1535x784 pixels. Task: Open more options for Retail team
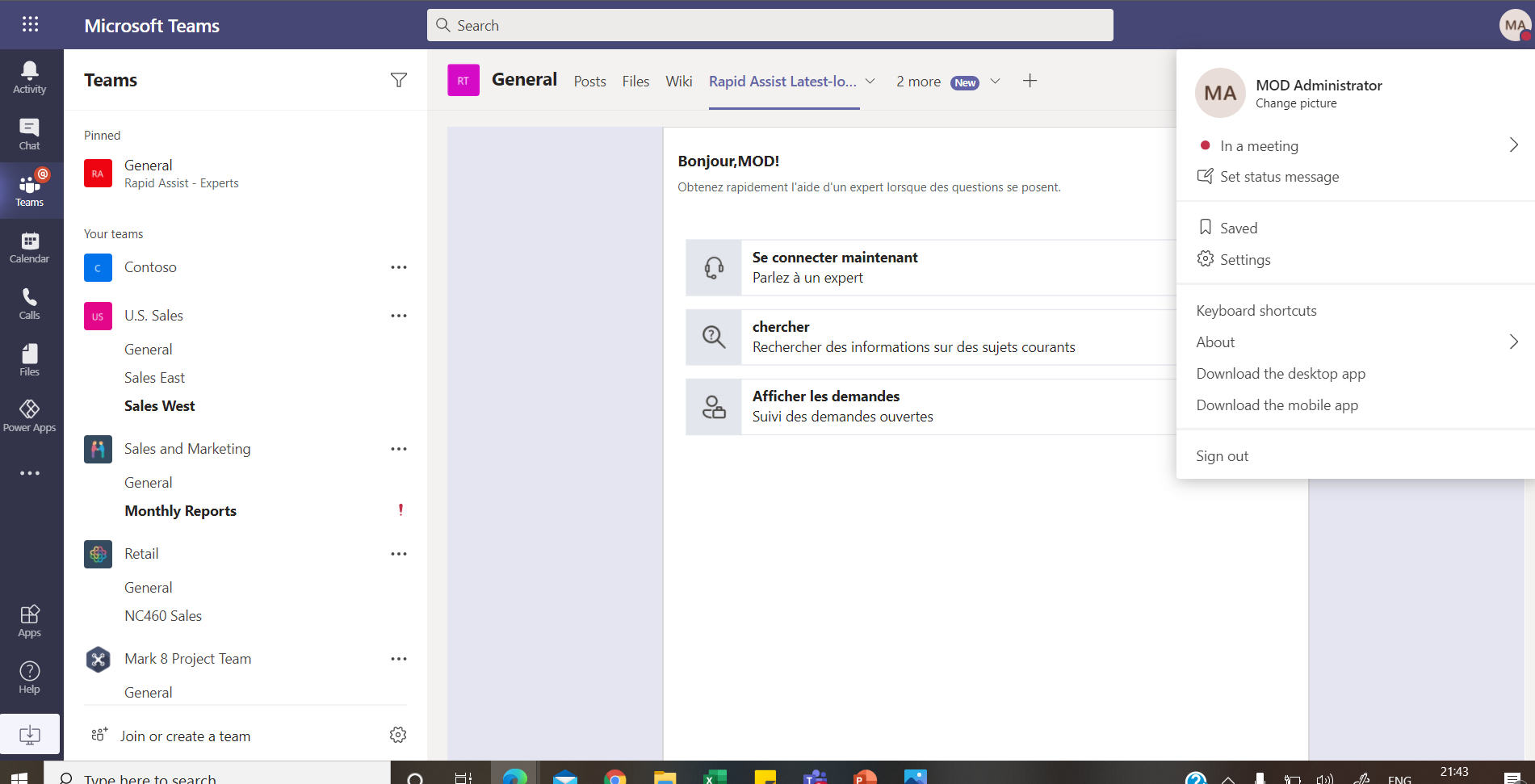[399, 554]
